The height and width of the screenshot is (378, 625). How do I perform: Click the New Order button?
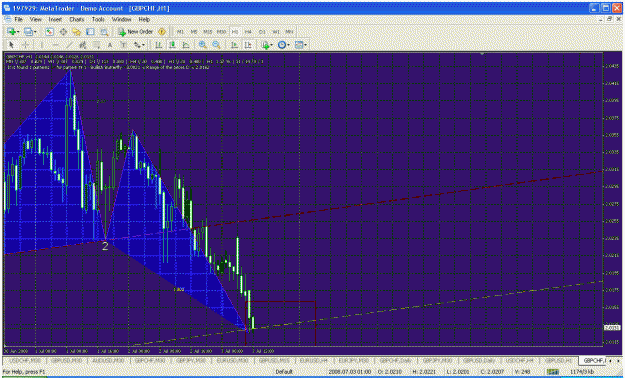tap(136, 32)
